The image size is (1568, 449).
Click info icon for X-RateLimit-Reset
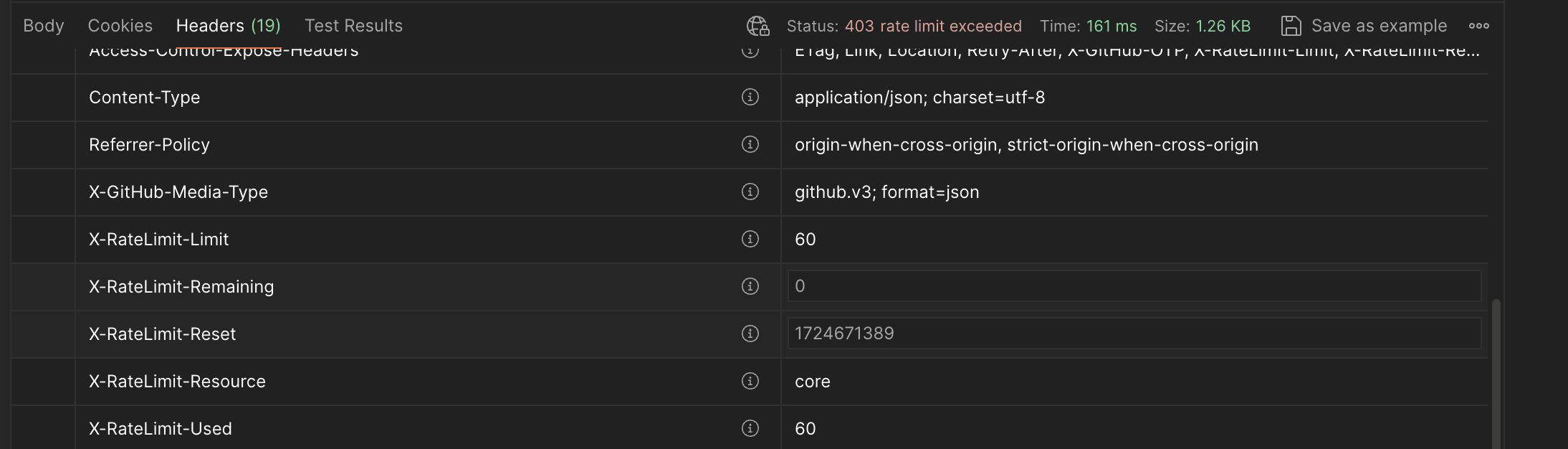point(750,334)
